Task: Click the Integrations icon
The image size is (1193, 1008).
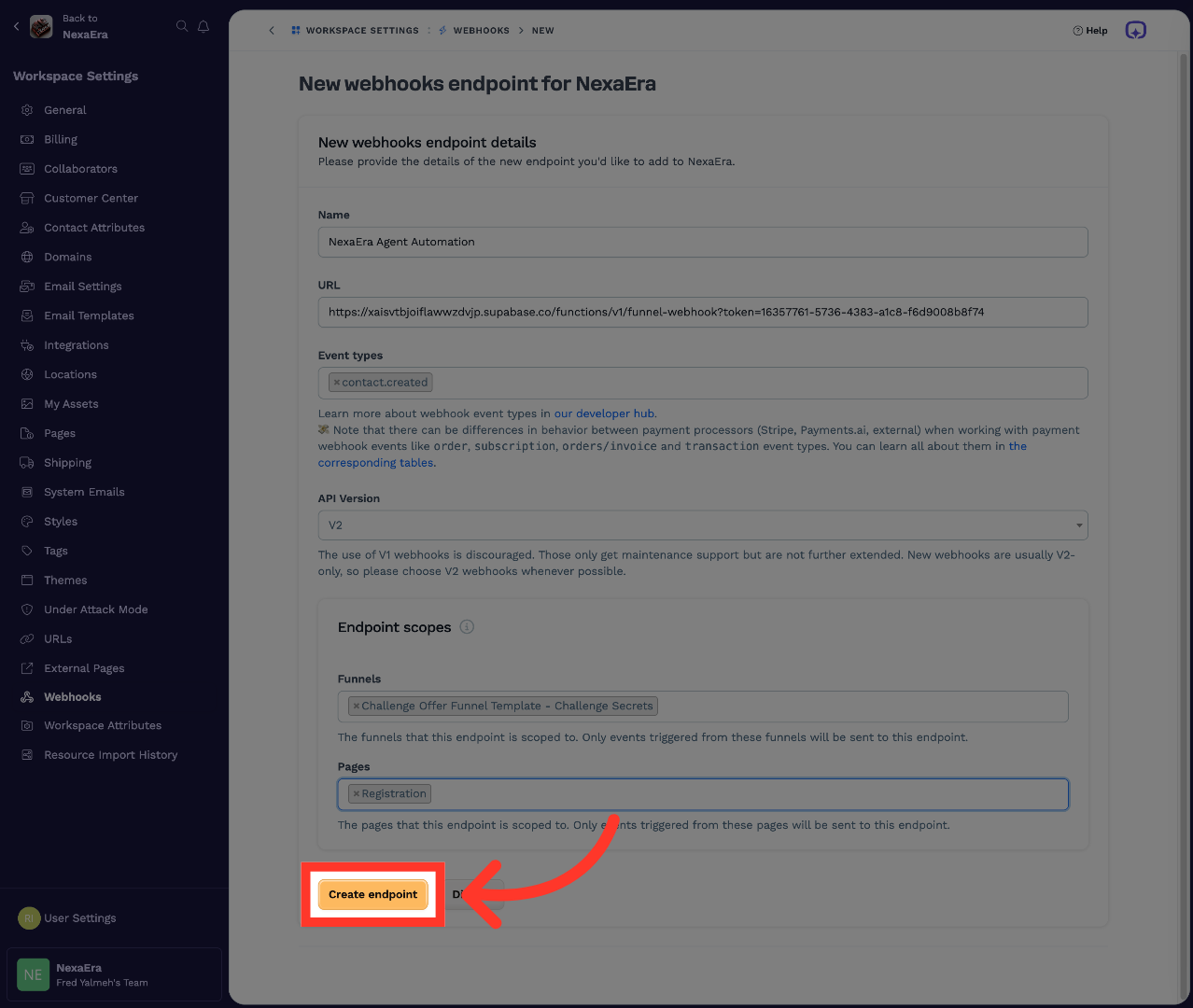Action: [27, 345]
